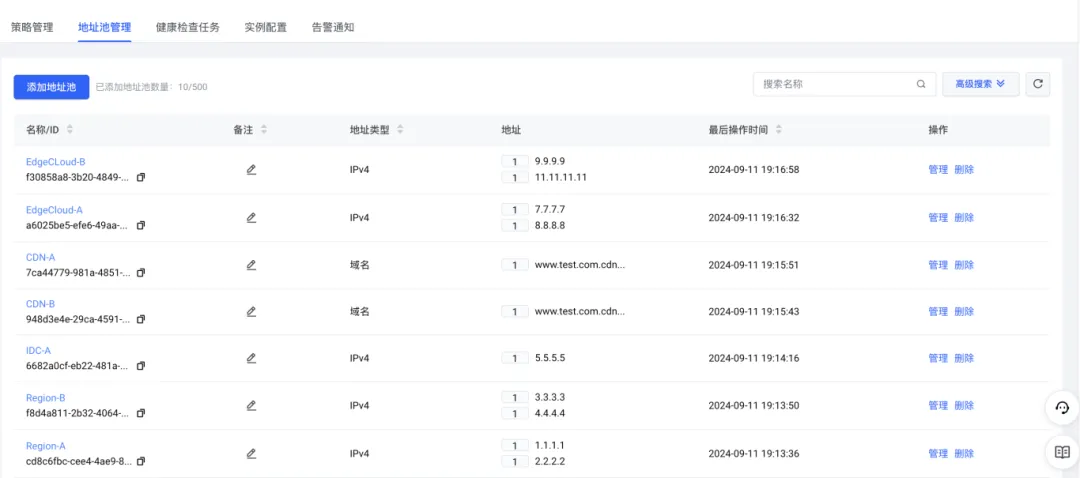Open the documentation book icon

coord(1062,452)
